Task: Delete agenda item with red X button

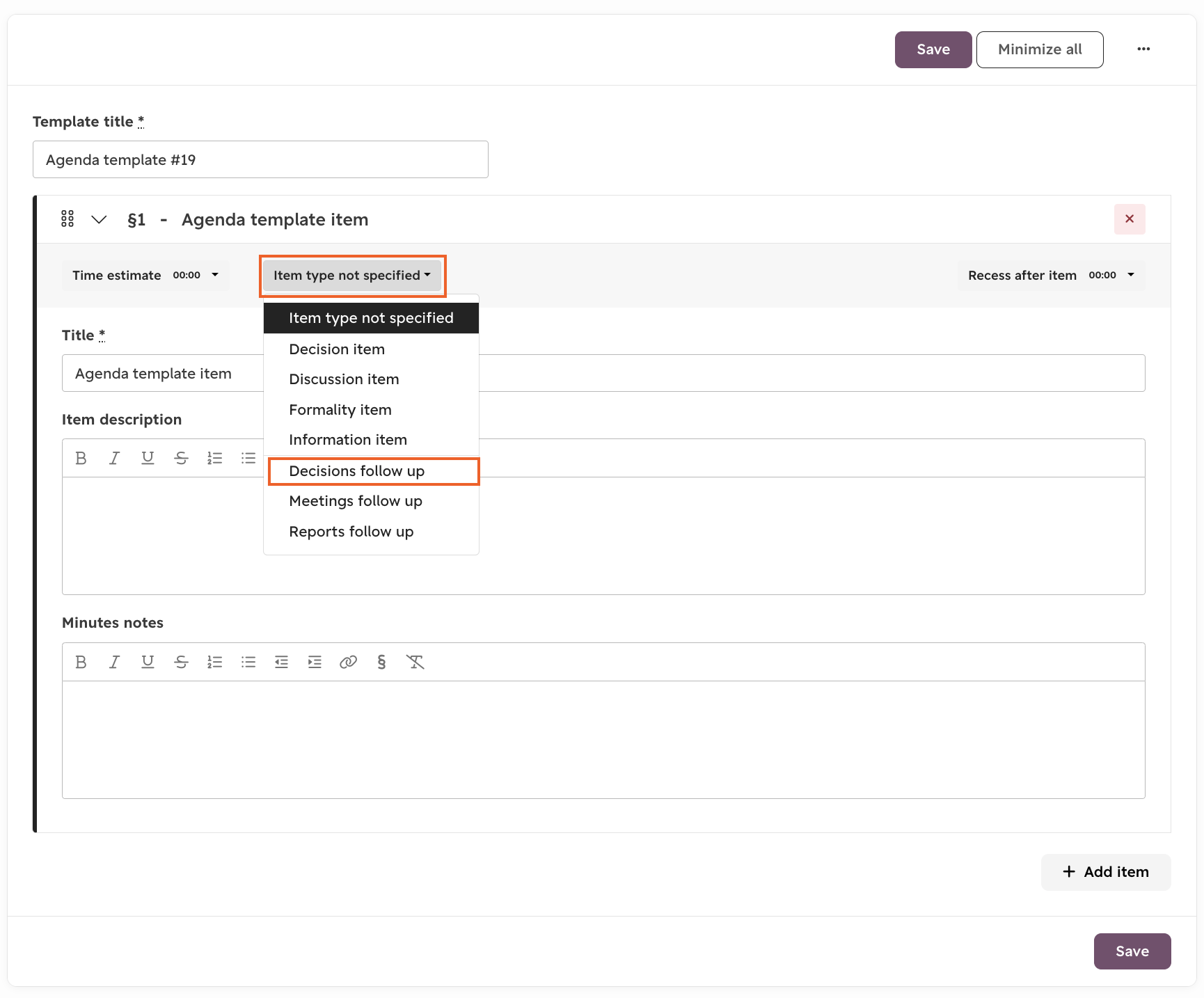Action: point(1129,219)
